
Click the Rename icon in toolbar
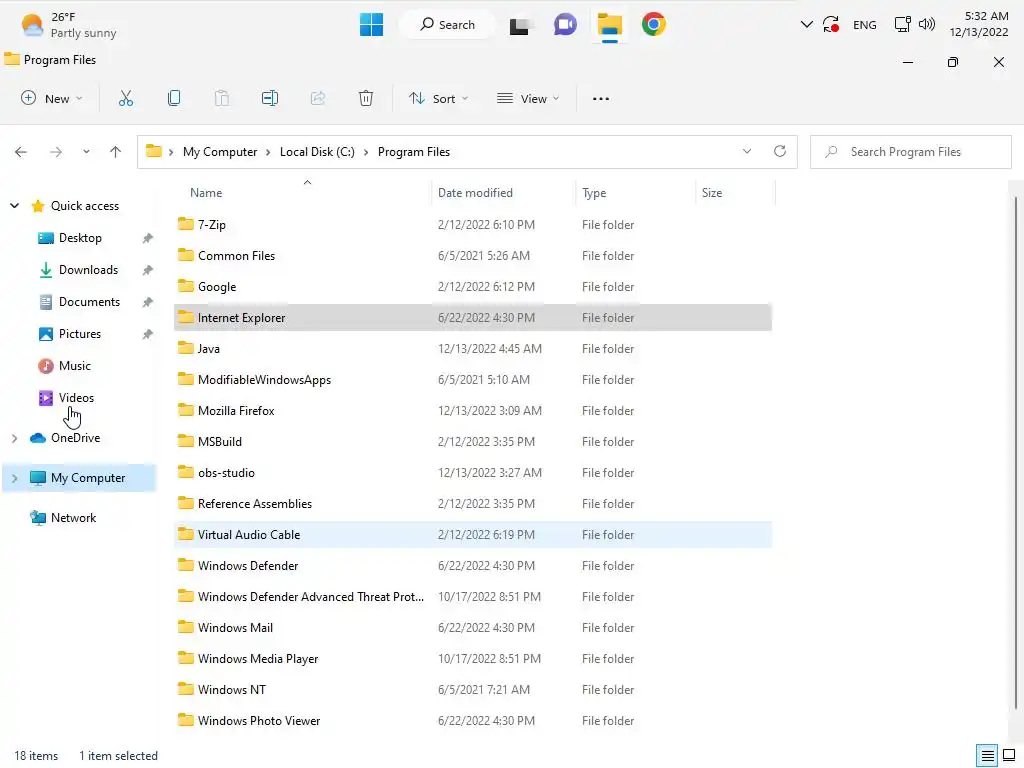[270, 99]
